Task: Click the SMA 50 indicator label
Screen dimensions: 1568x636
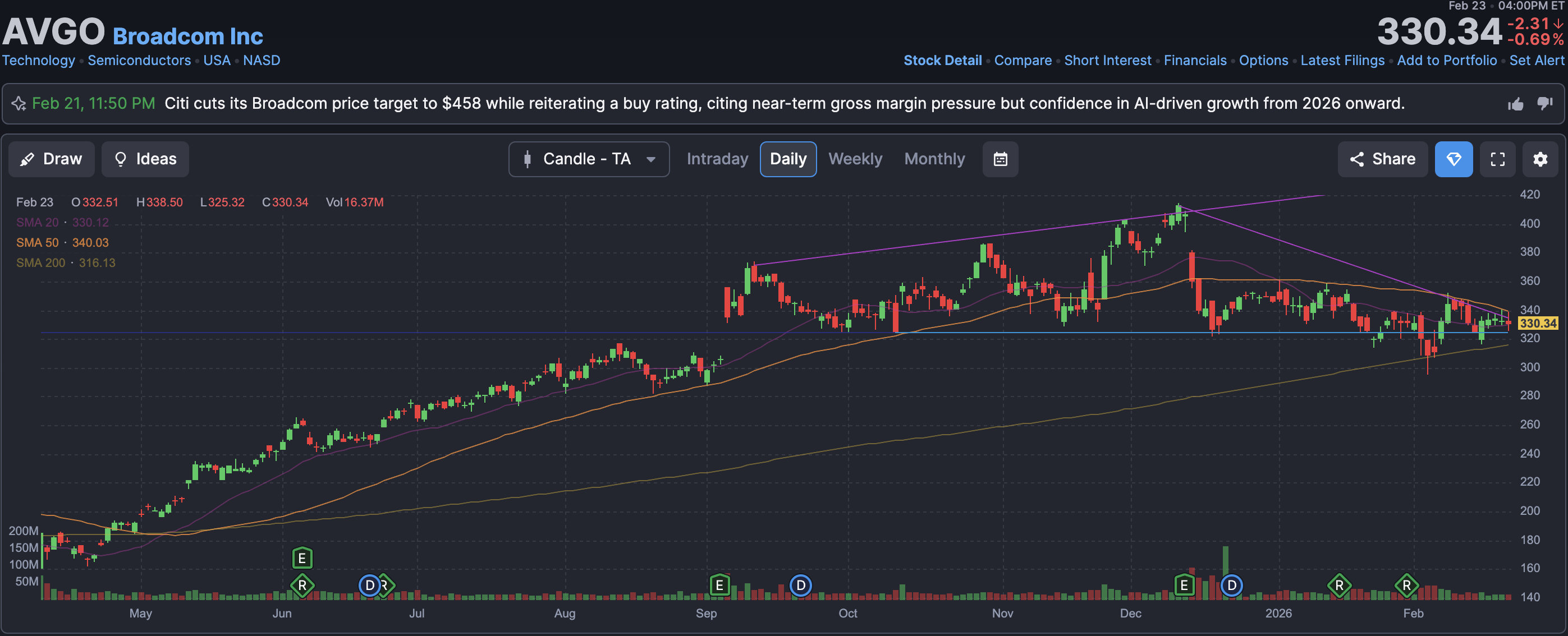Action: pyautogui.click(x=38, y=243)
